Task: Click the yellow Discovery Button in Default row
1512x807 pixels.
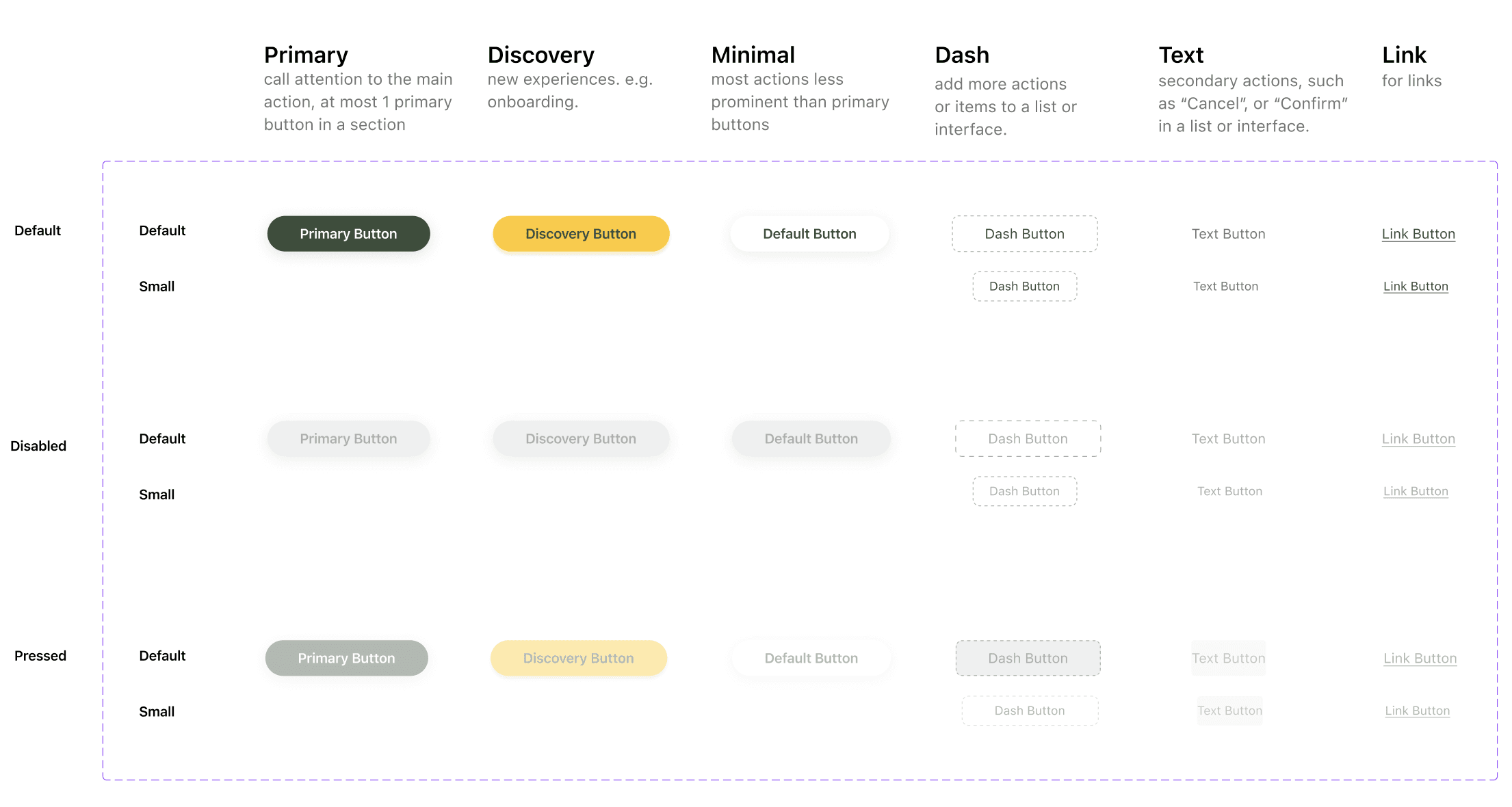Action: click(581, 234)
